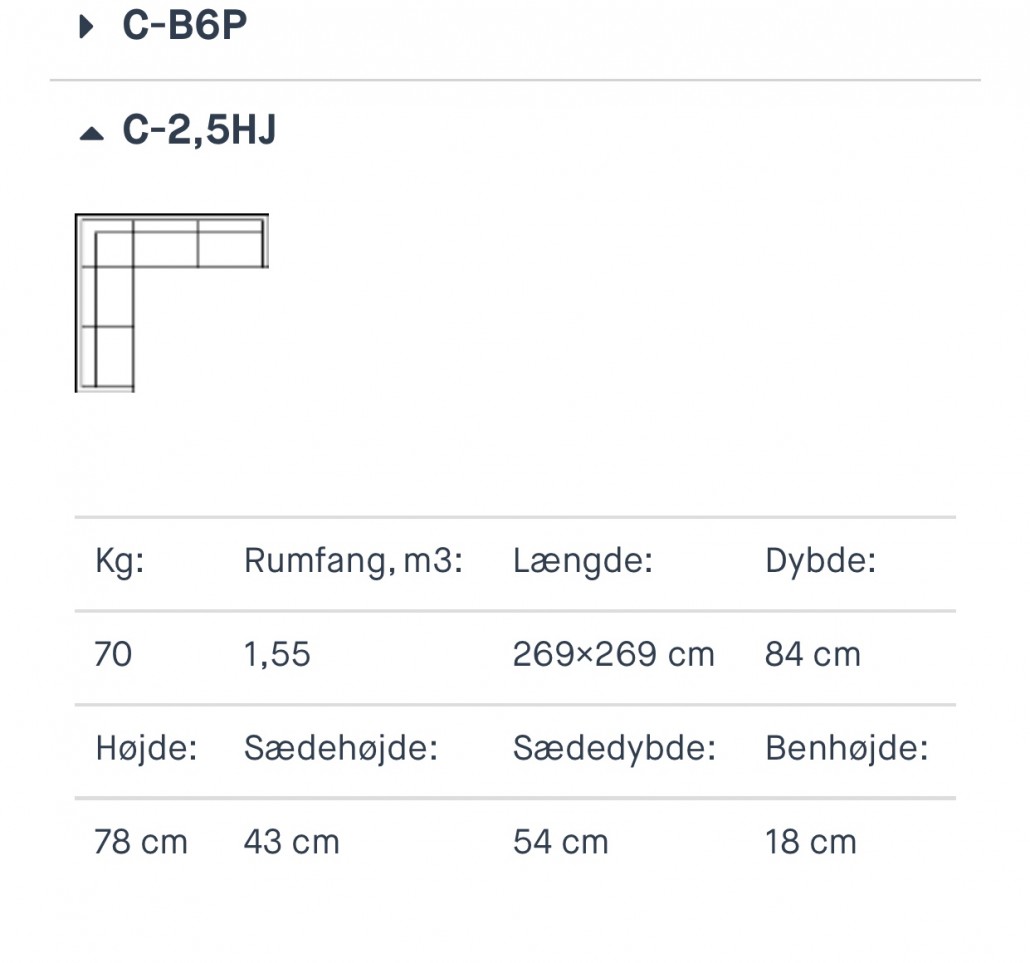The width and height of the screenshot is (1030, 963).
Task: Select the 43 cm seat height value
Action: click(291, 842)
